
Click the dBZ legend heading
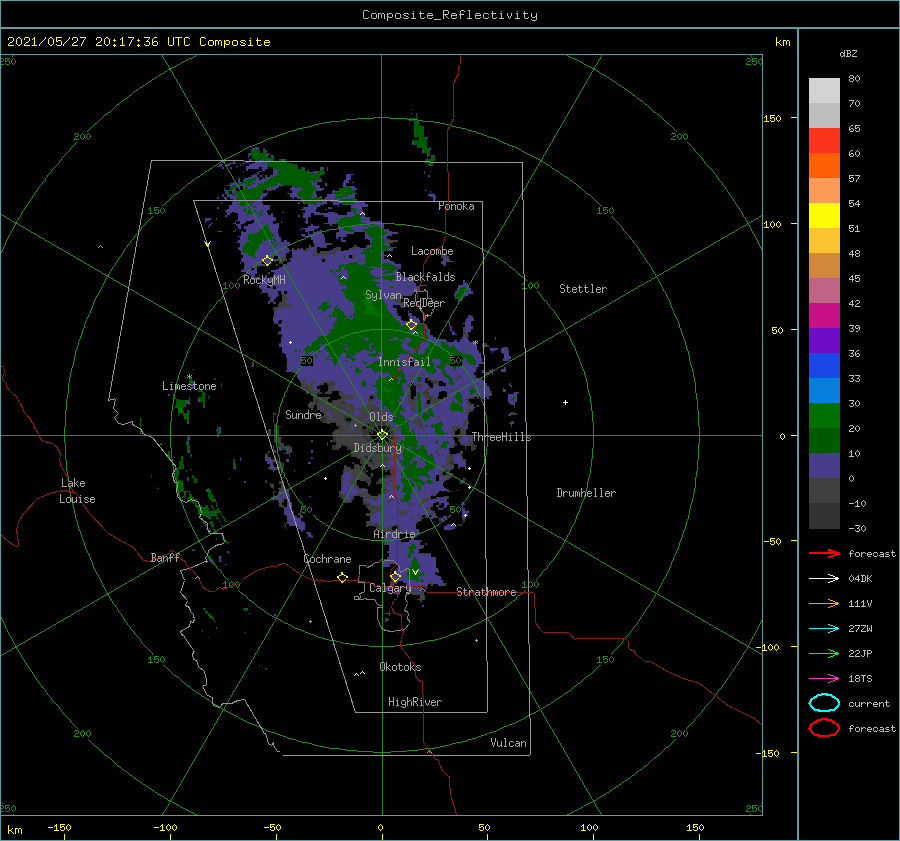click(848, 53)
